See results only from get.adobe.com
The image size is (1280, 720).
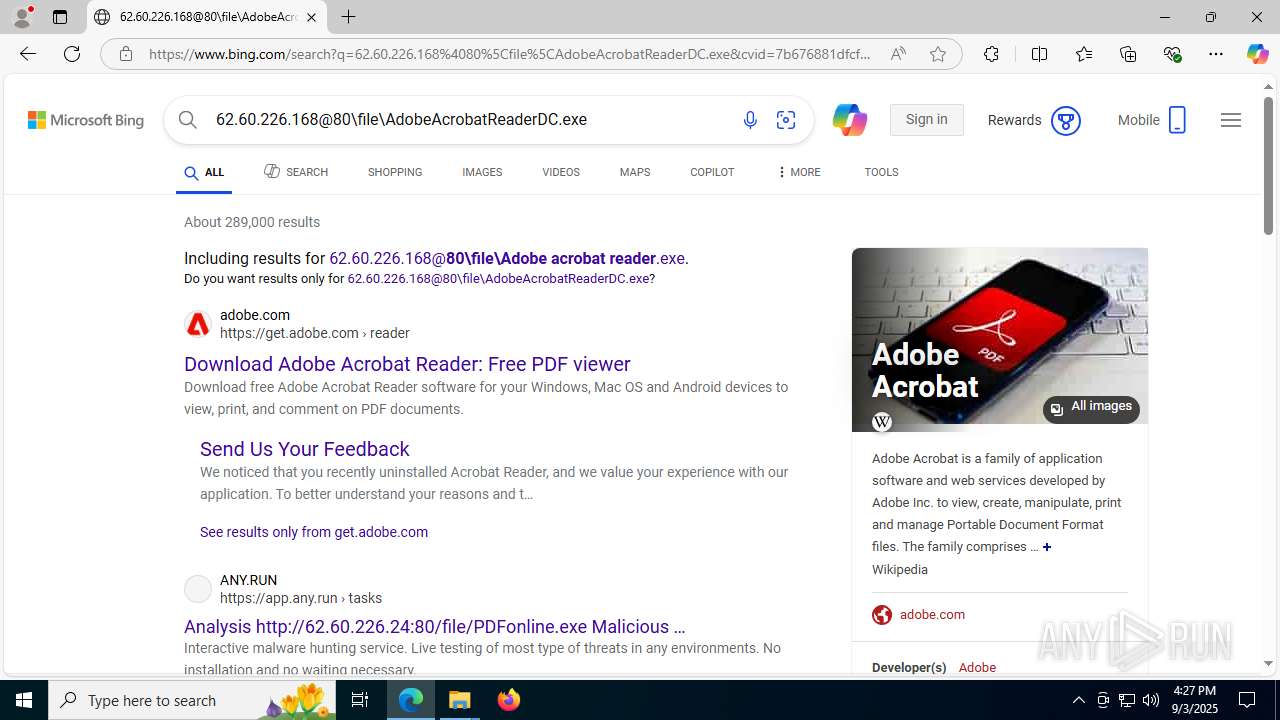314,532
